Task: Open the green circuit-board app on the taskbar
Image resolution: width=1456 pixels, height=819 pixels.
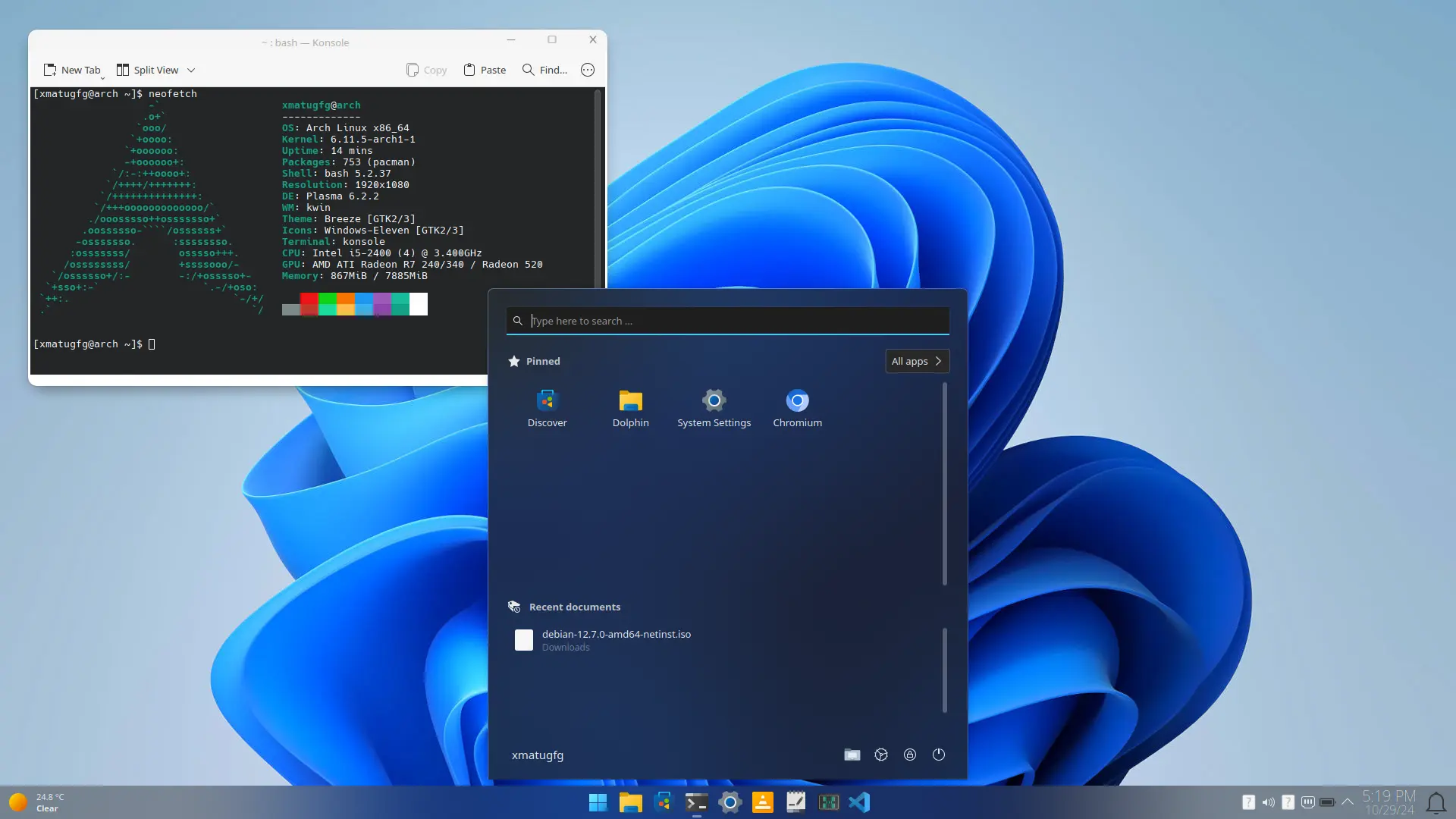Action: point(828,802)
